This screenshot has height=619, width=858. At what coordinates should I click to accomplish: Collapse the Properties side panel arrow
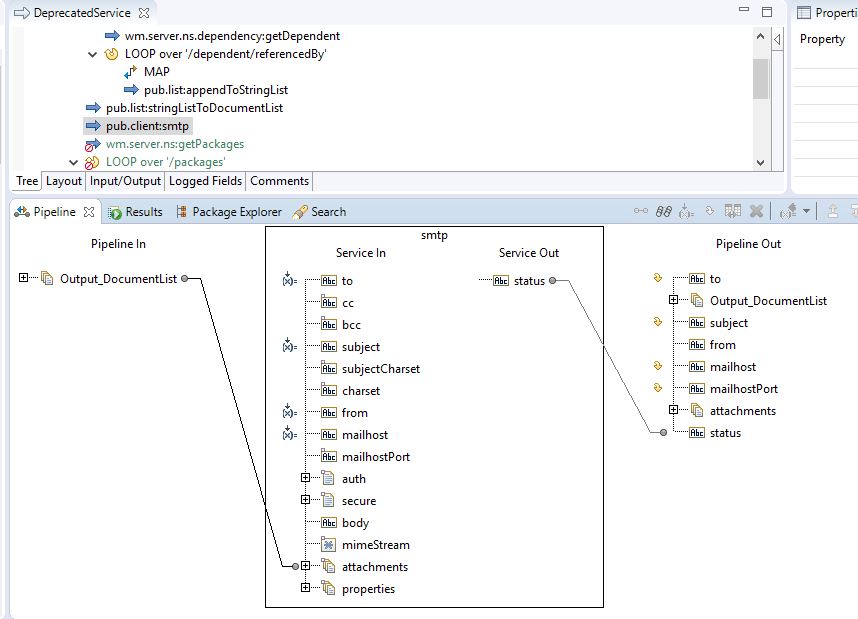pos(777,39)
